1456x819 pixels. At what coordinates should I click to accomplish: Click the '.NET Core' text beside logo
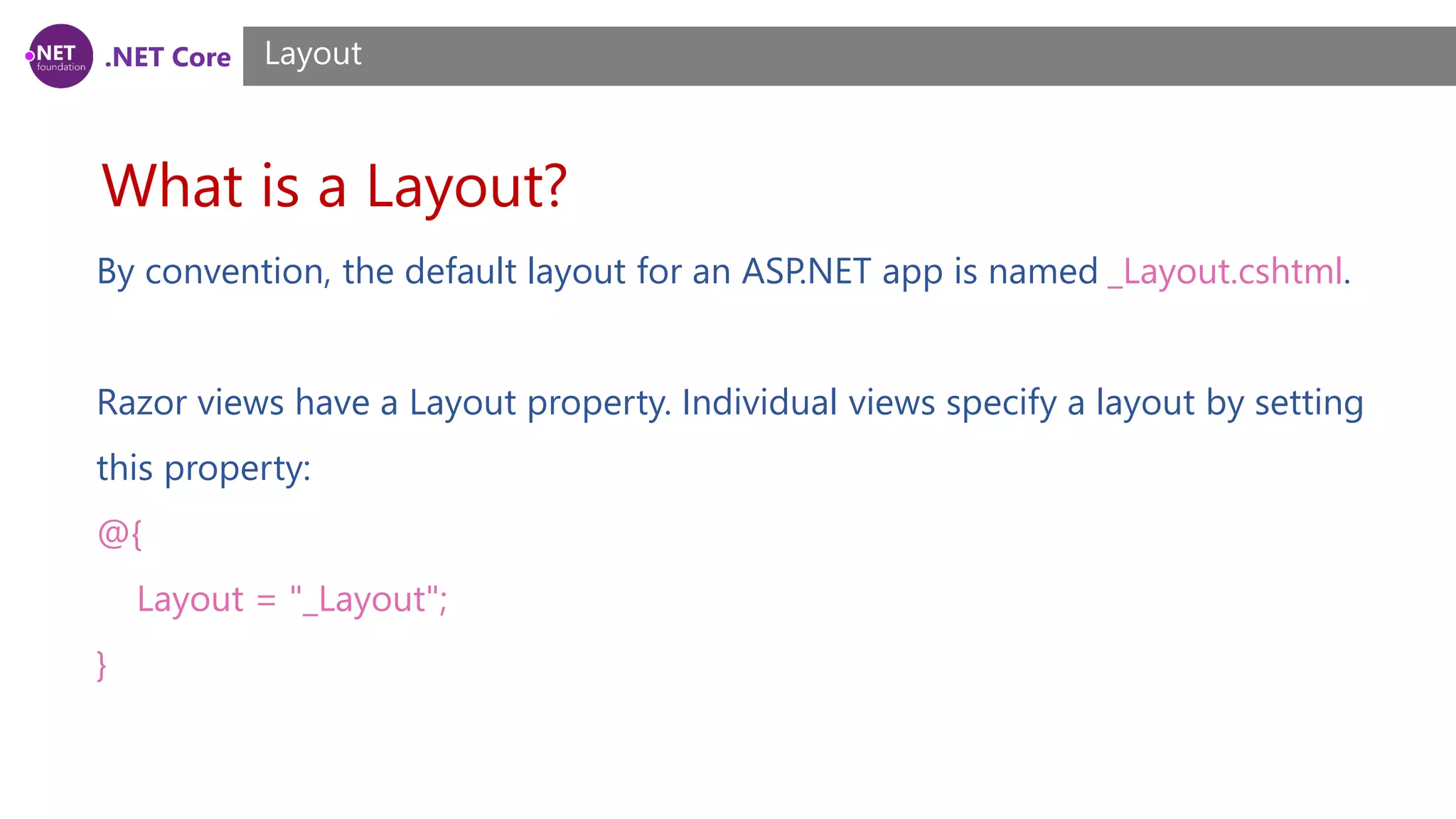(x=168, y=57)
